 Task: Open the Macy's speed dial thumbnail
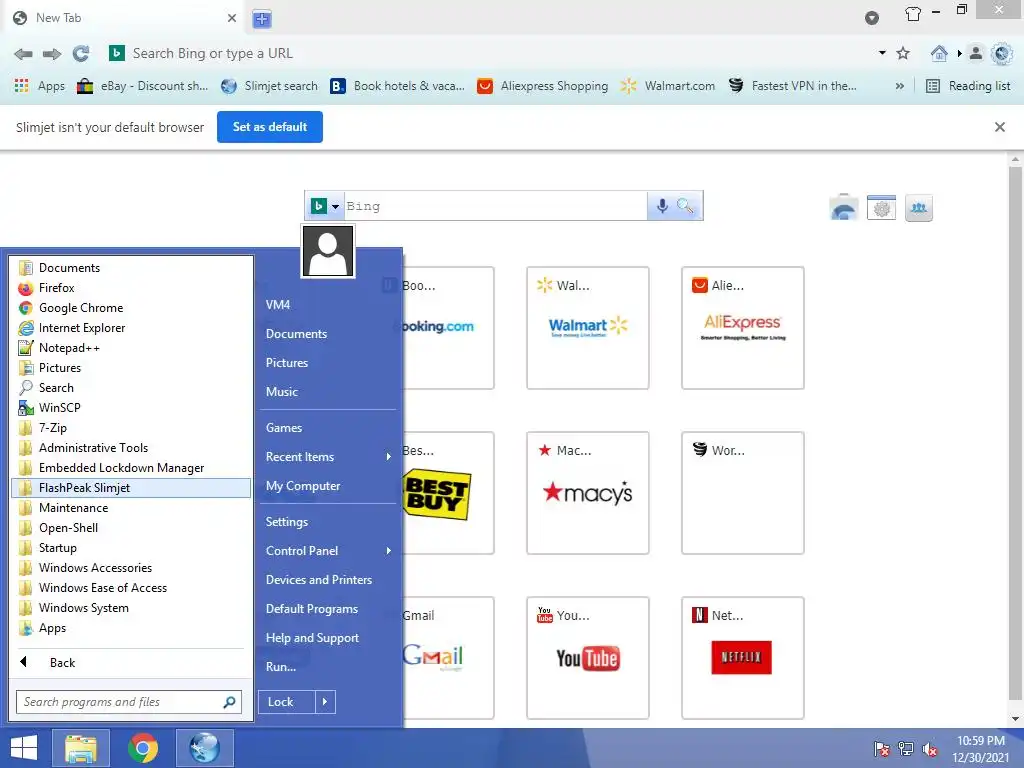click(588, 493)
